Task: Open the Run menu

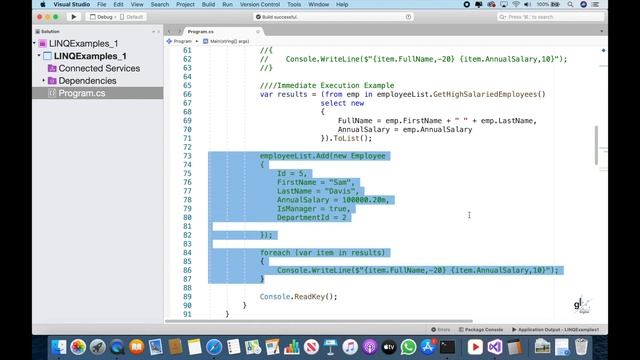Action: (x=227, y=4)
